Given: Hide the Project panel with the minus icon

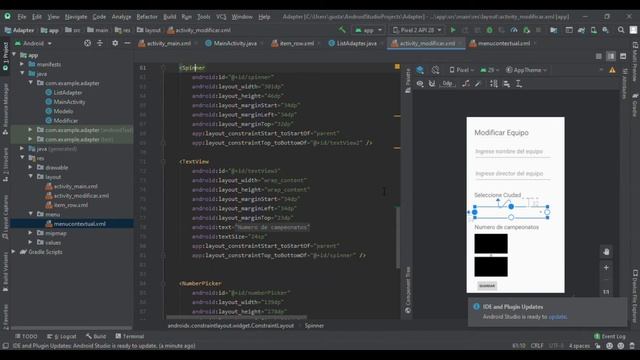Looking at the screenshot, I should (x=127, y=43).
